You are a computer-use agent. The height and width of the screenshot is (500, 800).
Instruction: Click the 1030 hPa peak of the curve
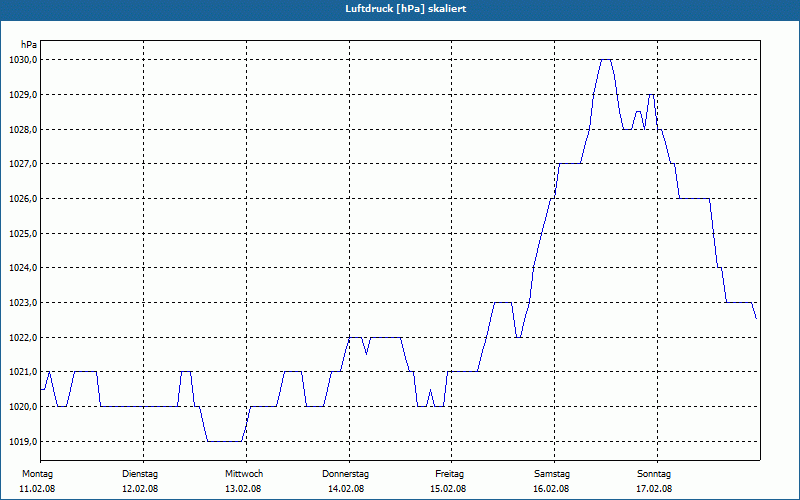[606, 60]
